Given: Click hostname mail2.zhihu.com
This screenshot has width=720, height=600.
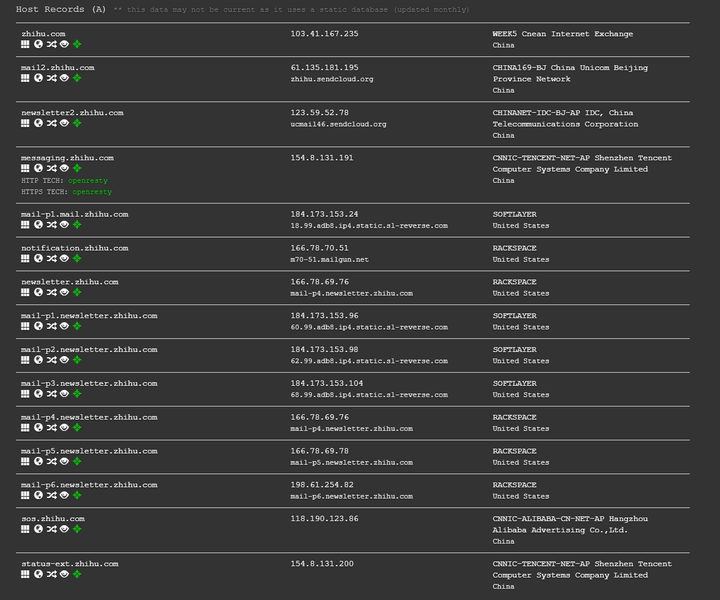Looking at the screenshot, I should (58, 67).
